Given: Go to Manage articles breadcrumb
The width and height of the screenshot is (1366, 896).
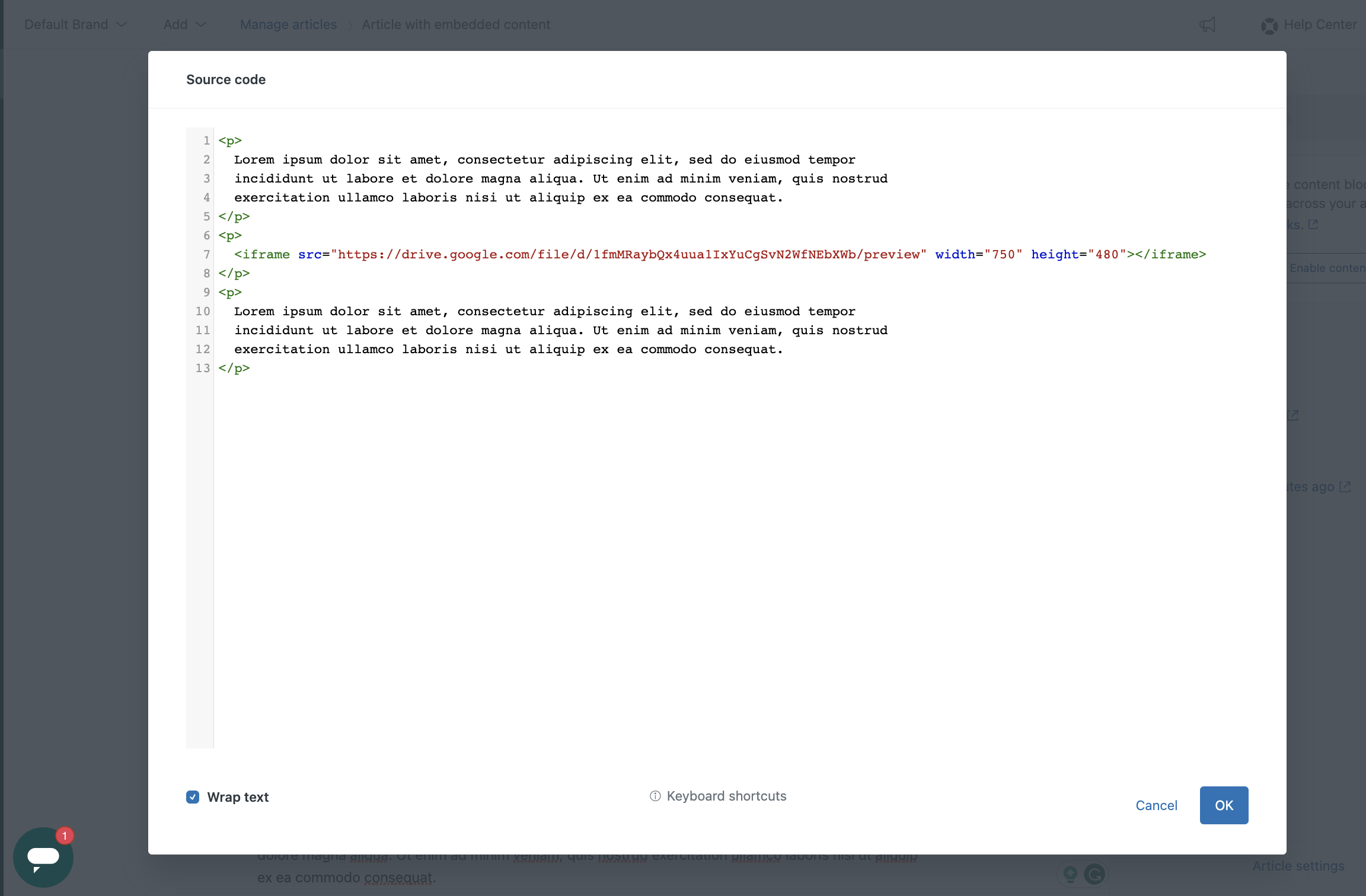Looking at the screenshot, I should 288,25.
